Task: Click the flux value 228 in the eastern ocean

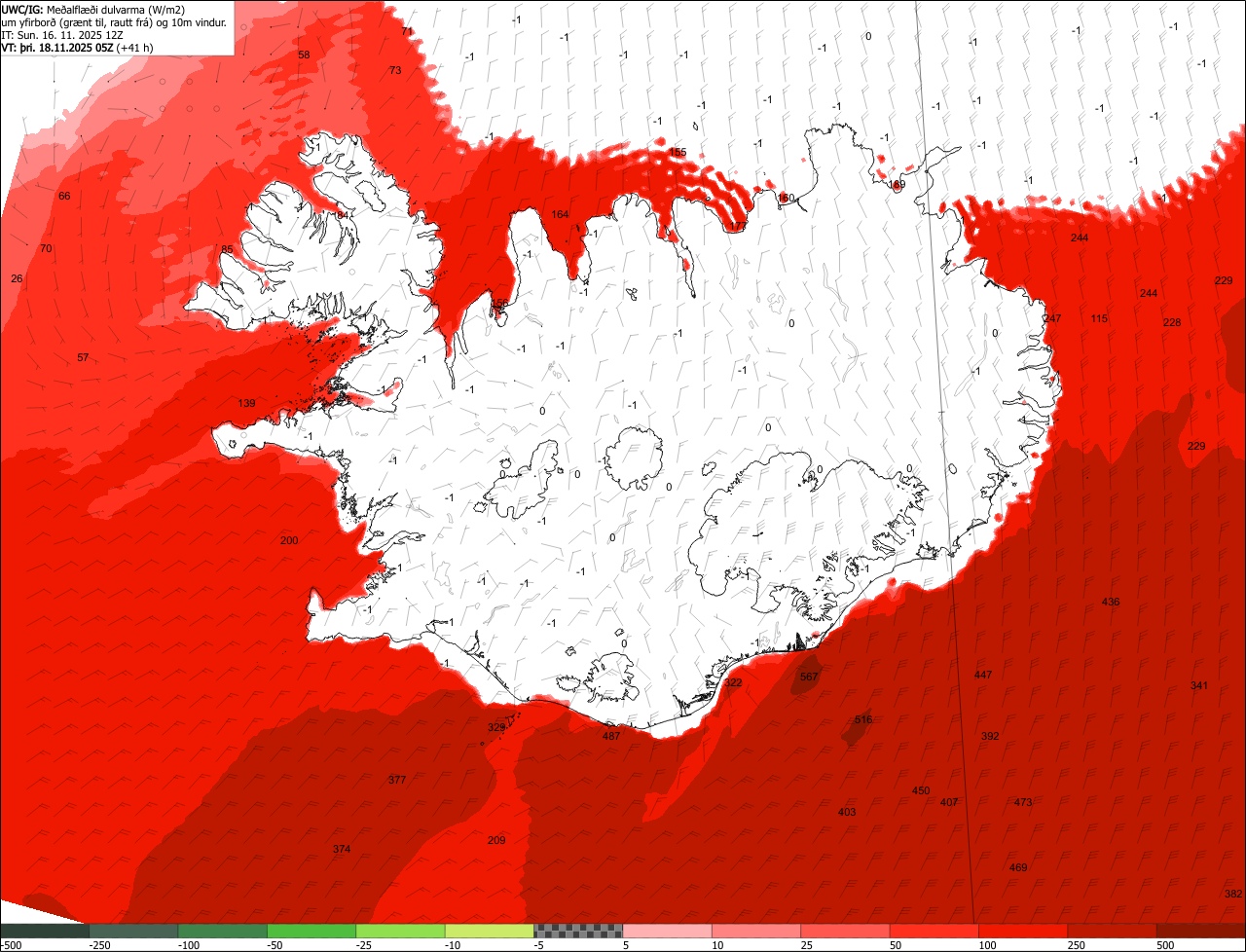Action: coord(1172,322)
